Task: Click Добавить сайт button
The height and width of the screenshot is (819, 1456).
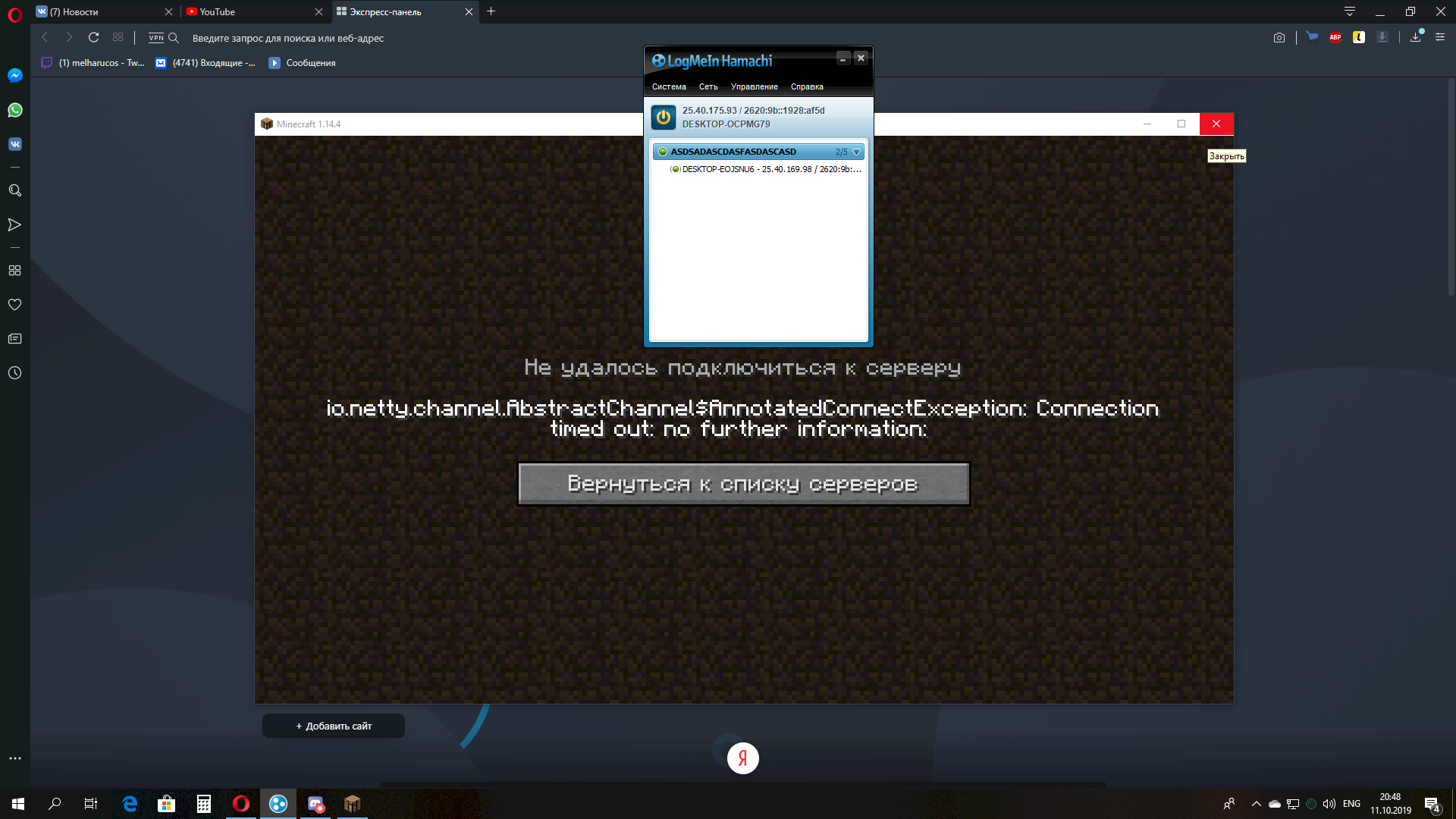Action: 334,726
